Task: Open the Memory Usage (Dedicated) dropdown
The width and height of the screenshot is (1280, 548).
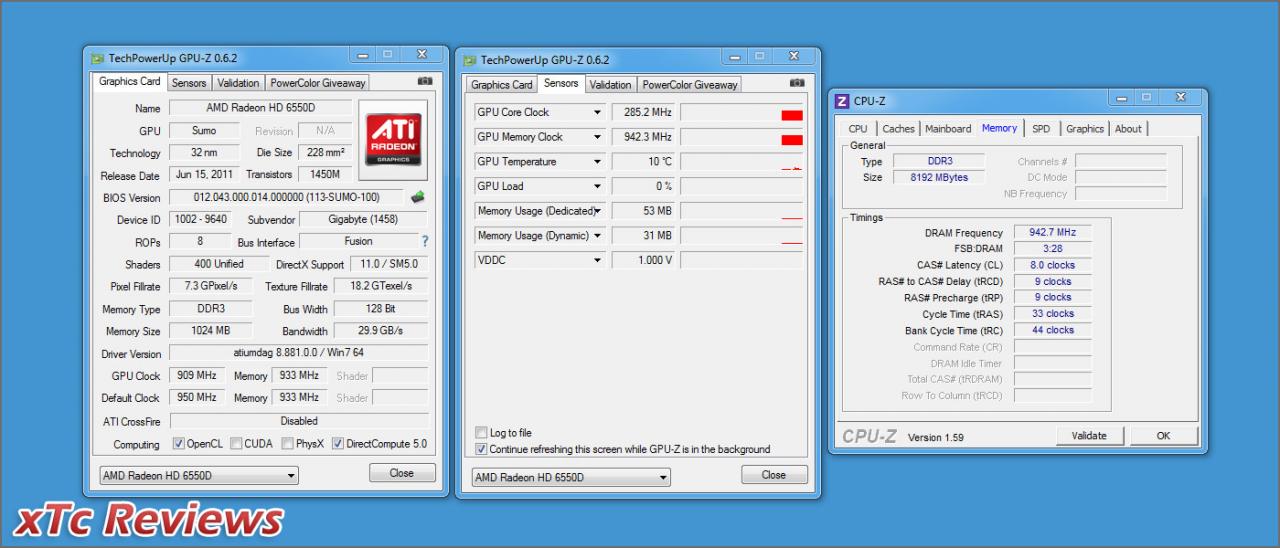Action: (x=598, y=211)
